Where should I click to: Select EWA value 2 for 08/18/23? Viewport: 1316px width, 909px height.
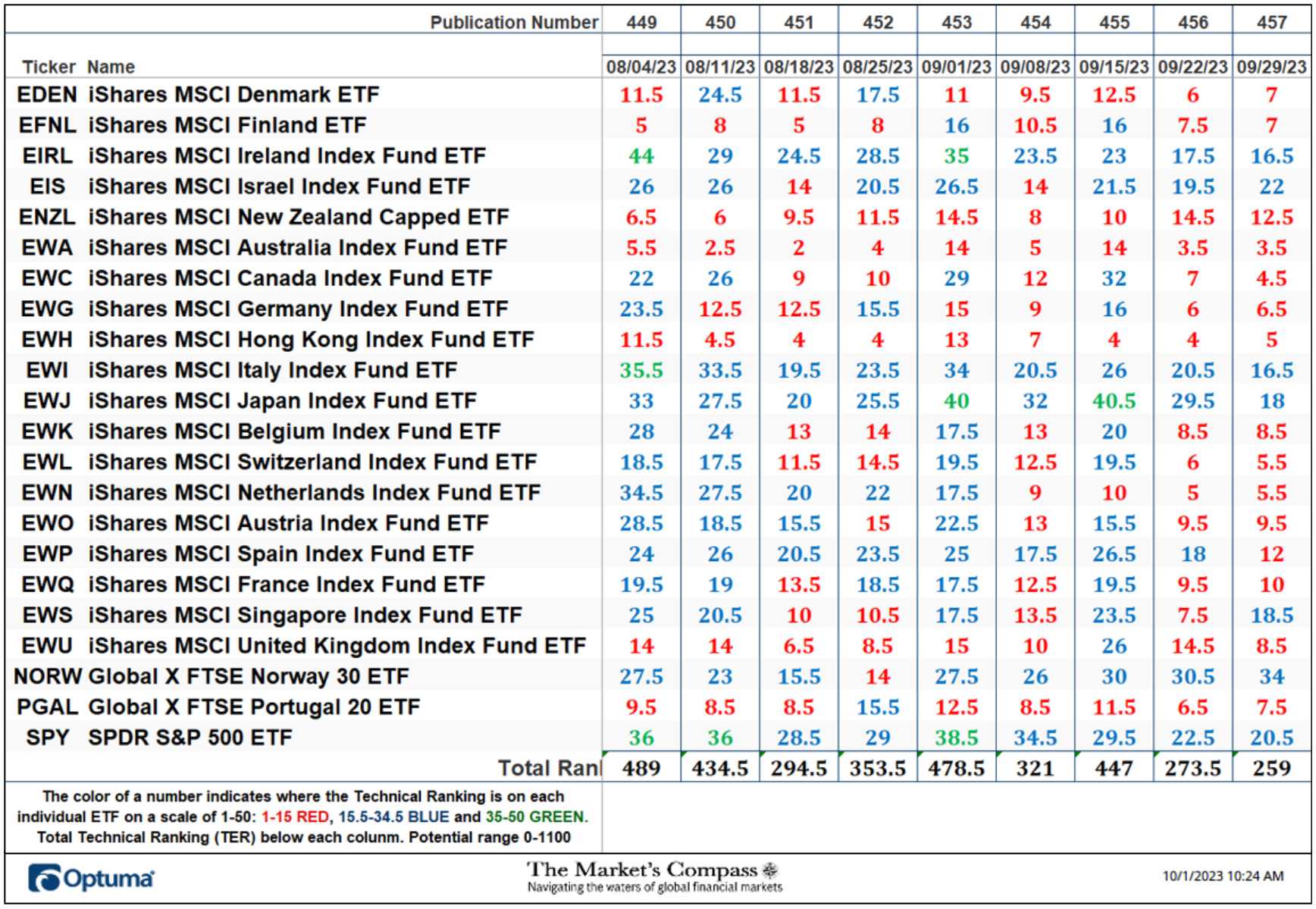tap(799, 248)
